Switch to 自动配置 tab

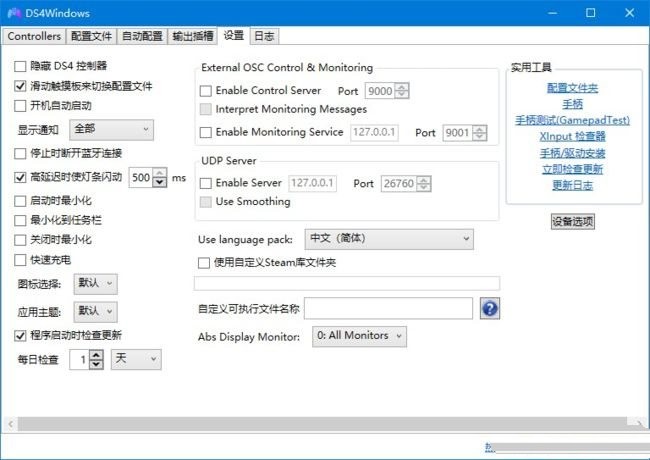click(x=142, y=36)
